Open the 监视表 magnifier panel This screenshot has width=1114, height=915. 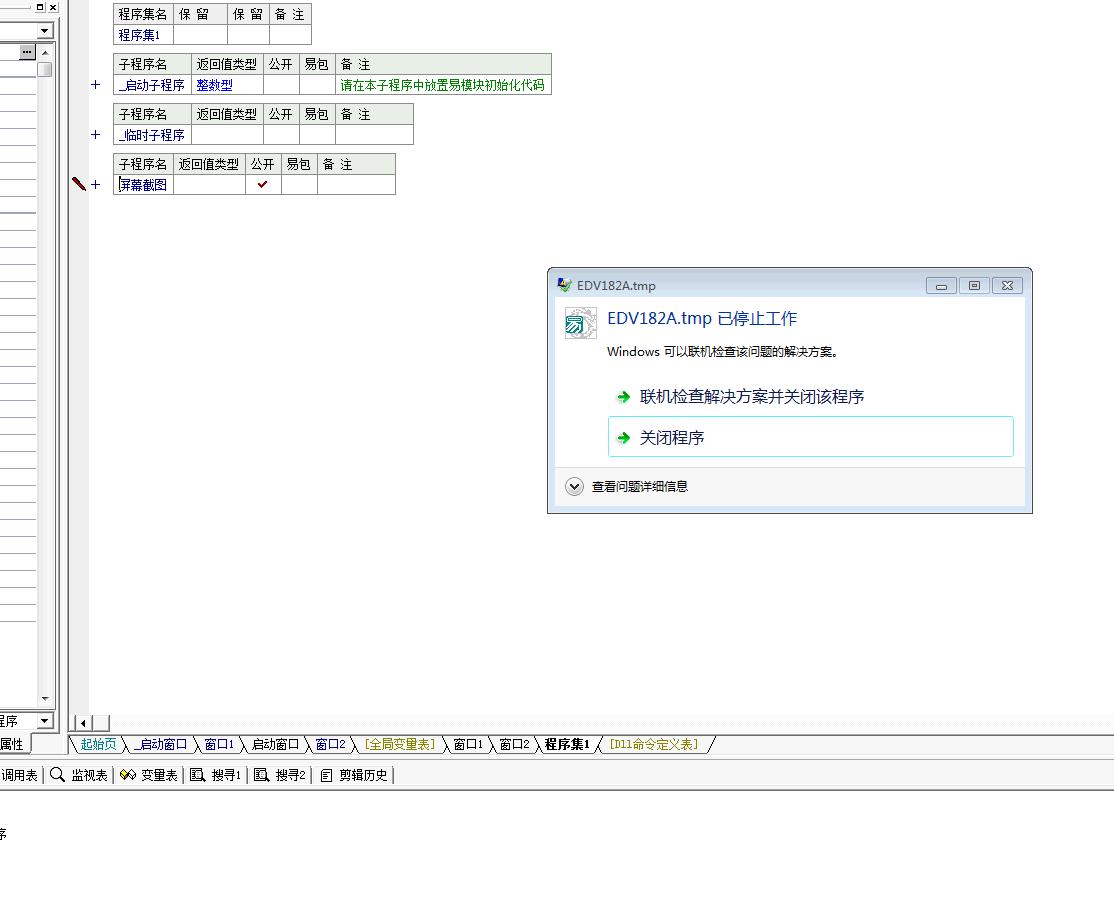pyautogui.click(x=79, y=775)
